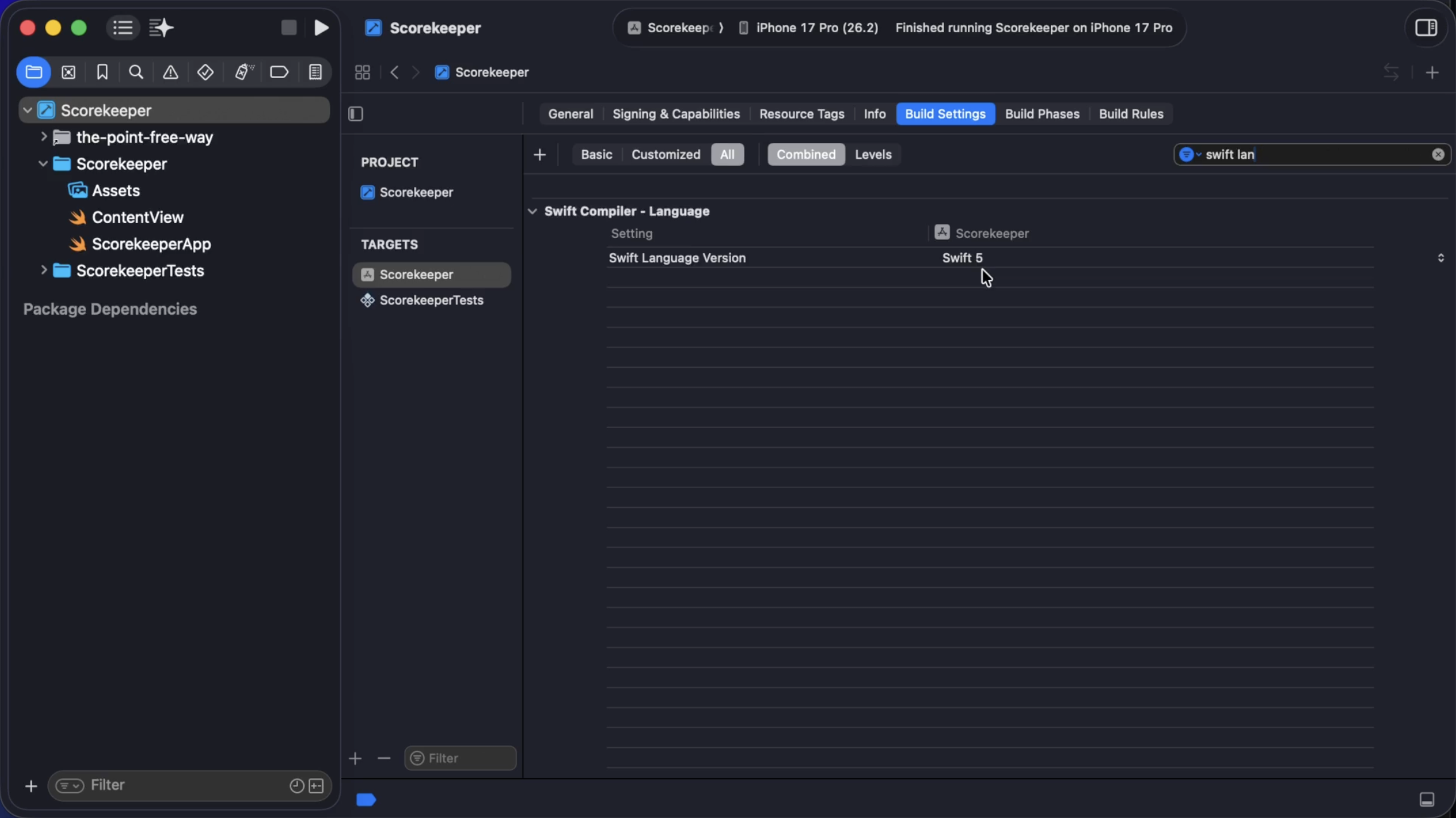Click the Run (play) button
The image size is (1456, 818).
[x=321, y=28]
